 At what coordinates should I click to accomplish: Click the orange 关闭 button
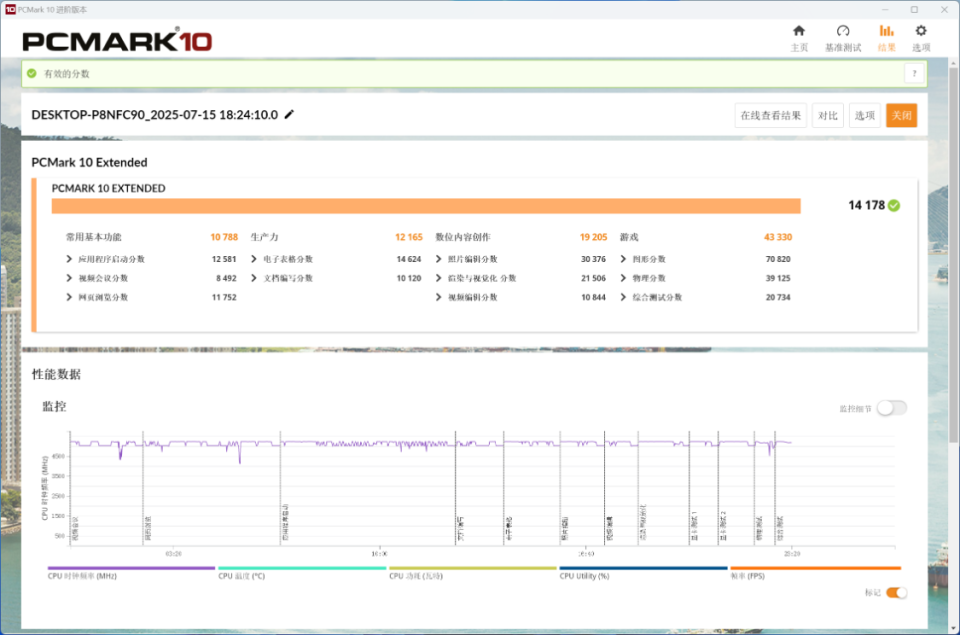901,115
